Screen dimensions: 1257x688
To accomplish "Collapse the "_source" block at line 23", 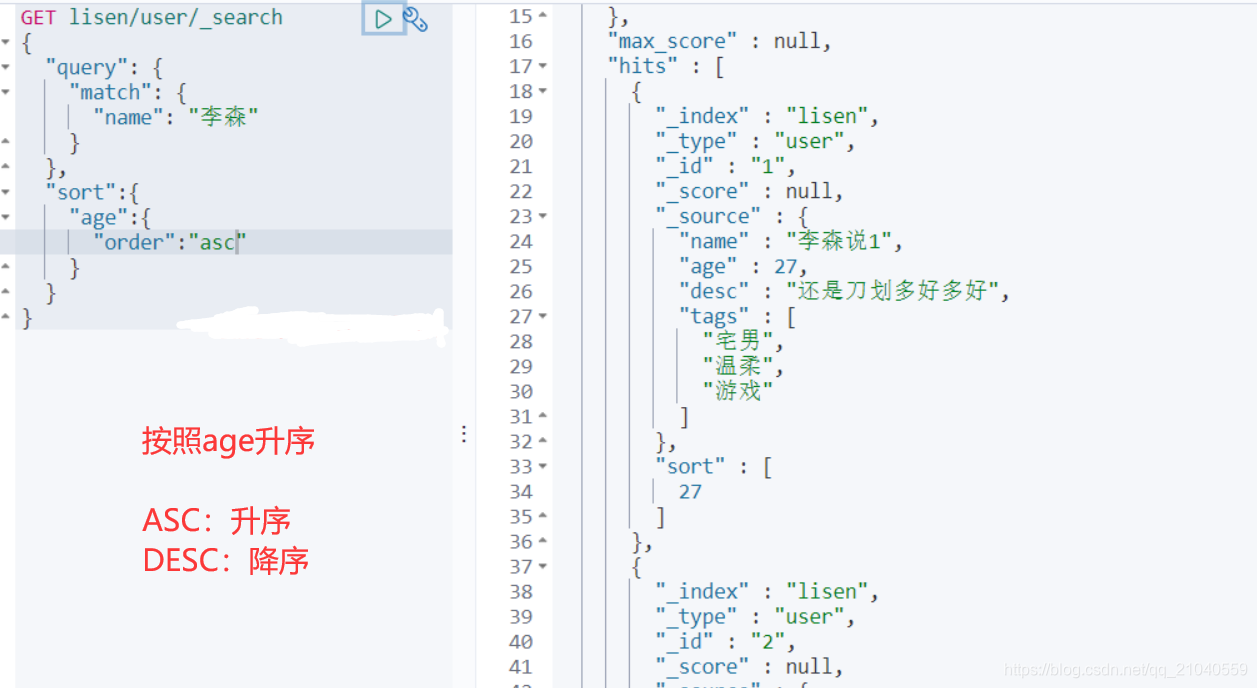I will (542, 216).
